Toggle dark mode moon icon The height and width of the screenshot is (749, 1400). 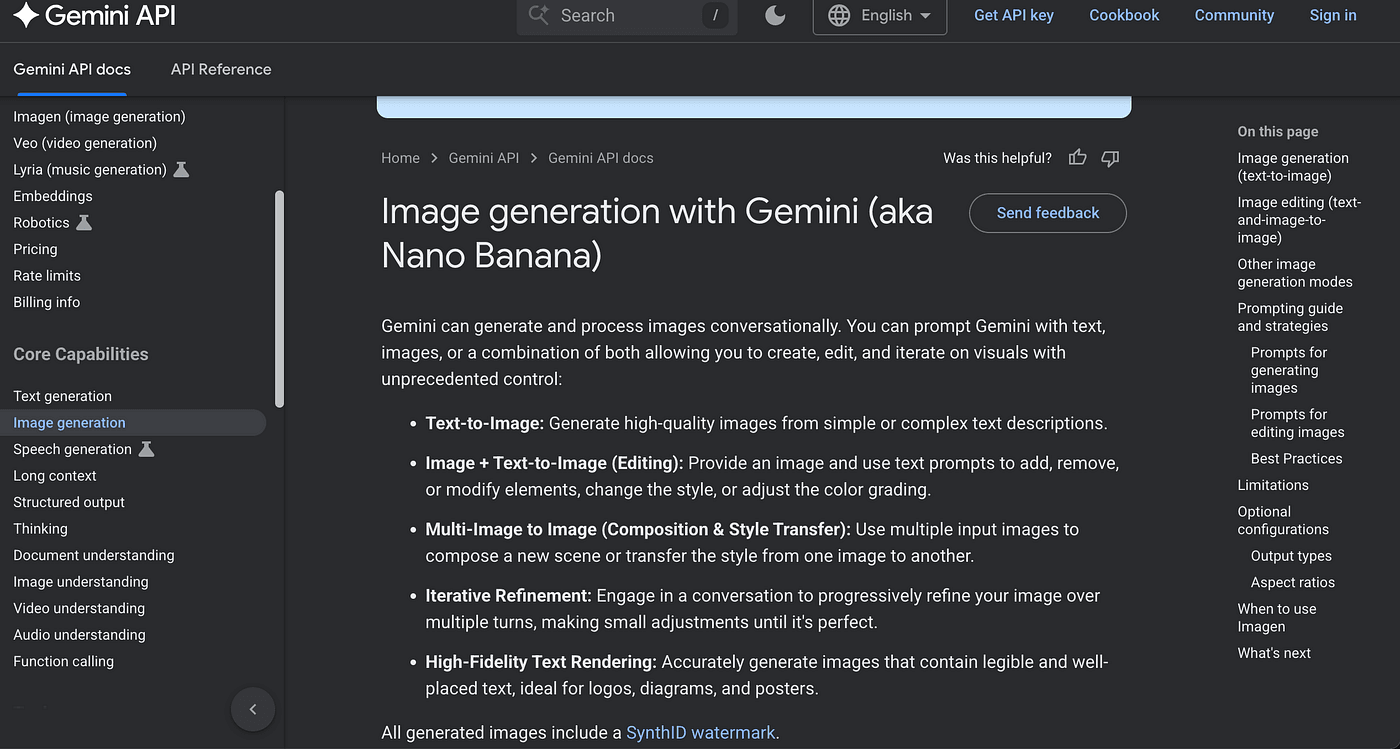click(x=775, y=15)
